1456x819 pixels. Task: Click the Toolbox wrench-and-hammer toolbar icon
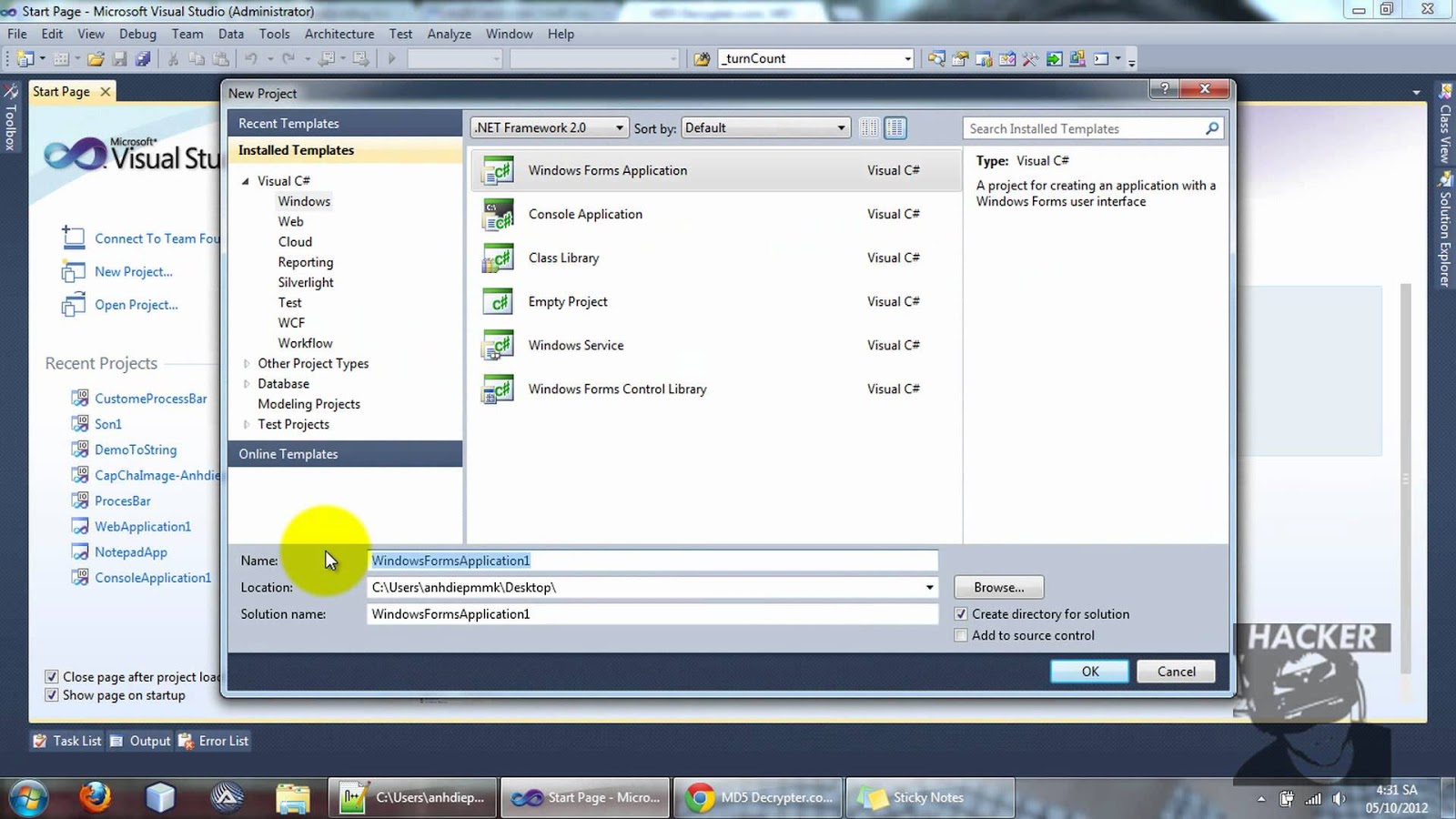point(1030,58)
